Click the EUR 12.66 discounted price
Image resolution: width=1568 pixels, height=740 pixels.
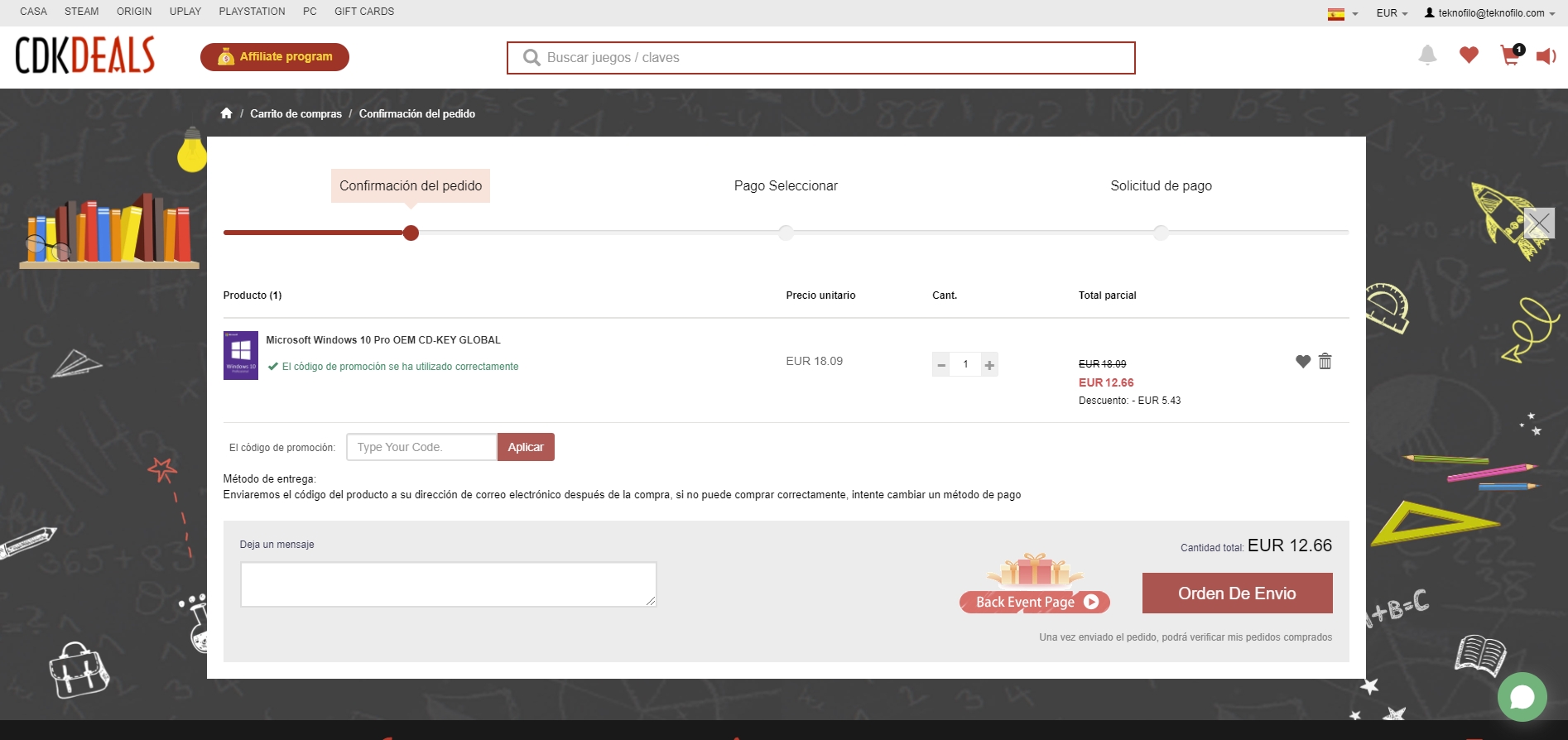[x=1106, y=382]
